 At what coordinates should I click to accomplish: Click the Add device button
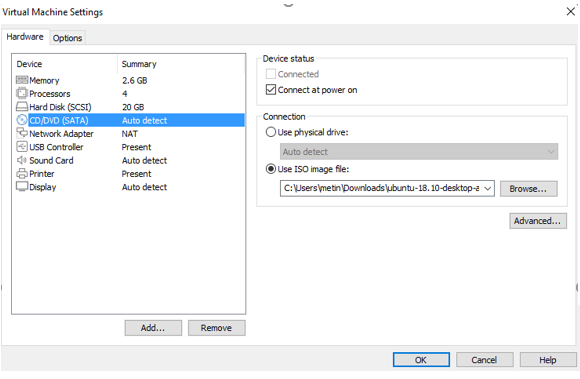coord(153,328)
